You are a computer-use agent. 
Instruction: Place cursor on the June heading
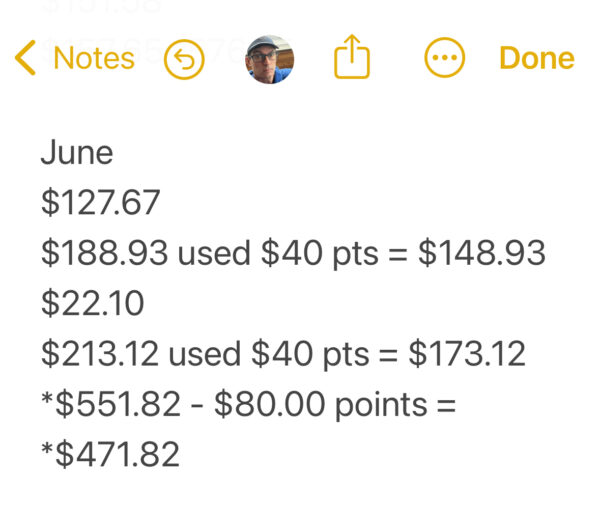click(x=77, y=153)
